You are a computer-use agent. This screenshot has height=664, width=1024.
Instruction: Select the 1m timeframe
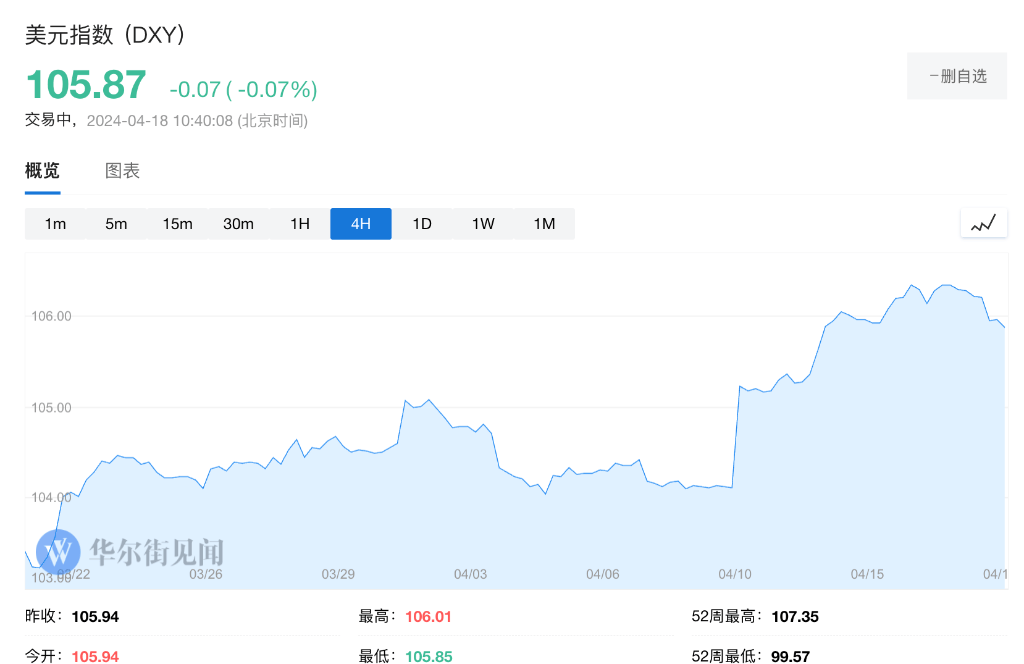(56, 224)
